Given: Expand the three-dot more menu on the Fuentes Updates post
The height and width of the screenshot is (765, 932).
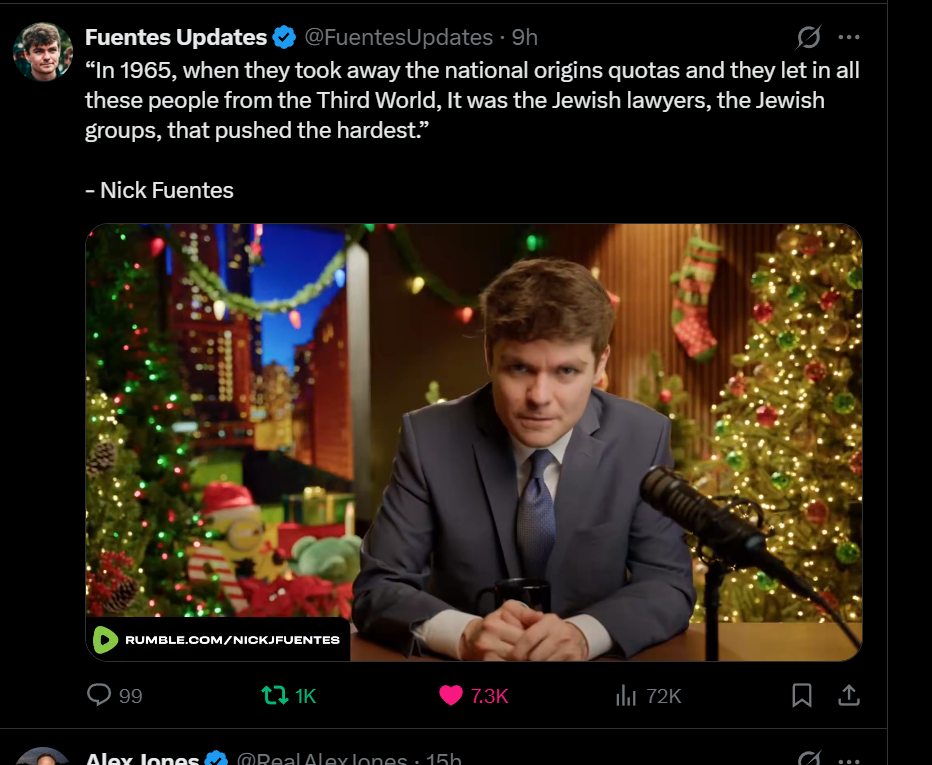Looking at the screenshot, I should [x=849, y=37].
